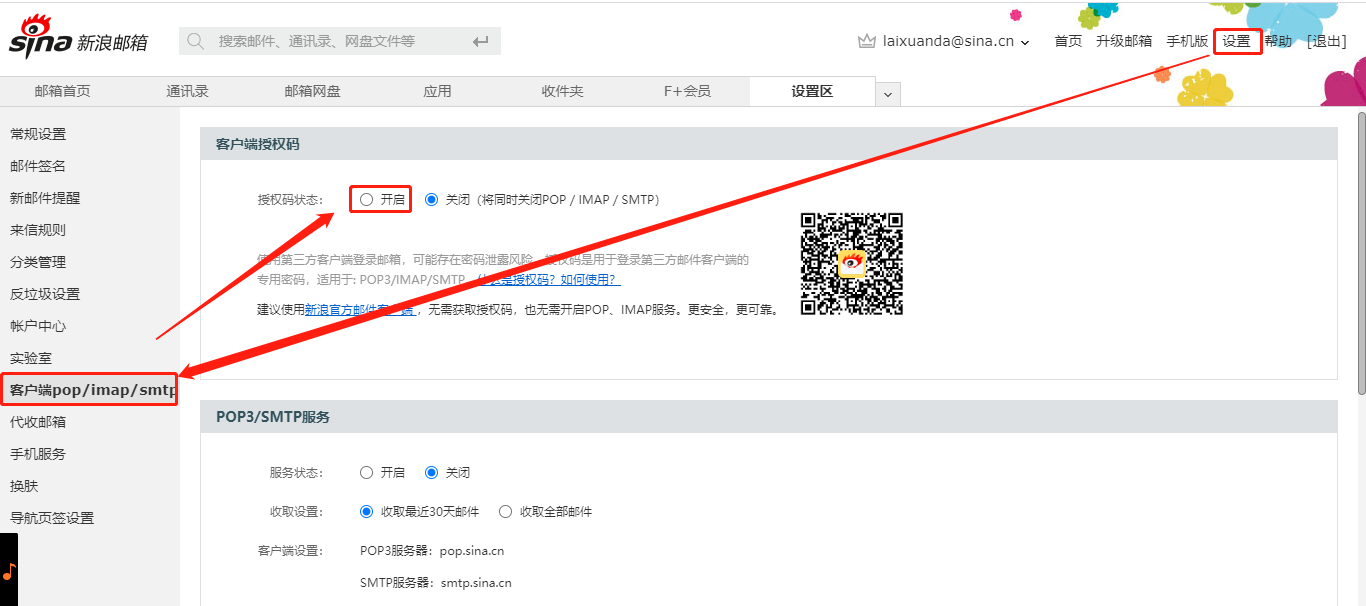Click the enter arrow icon in search box
Viewport: 1366px width, 606px height.
[x=481, y=41]
